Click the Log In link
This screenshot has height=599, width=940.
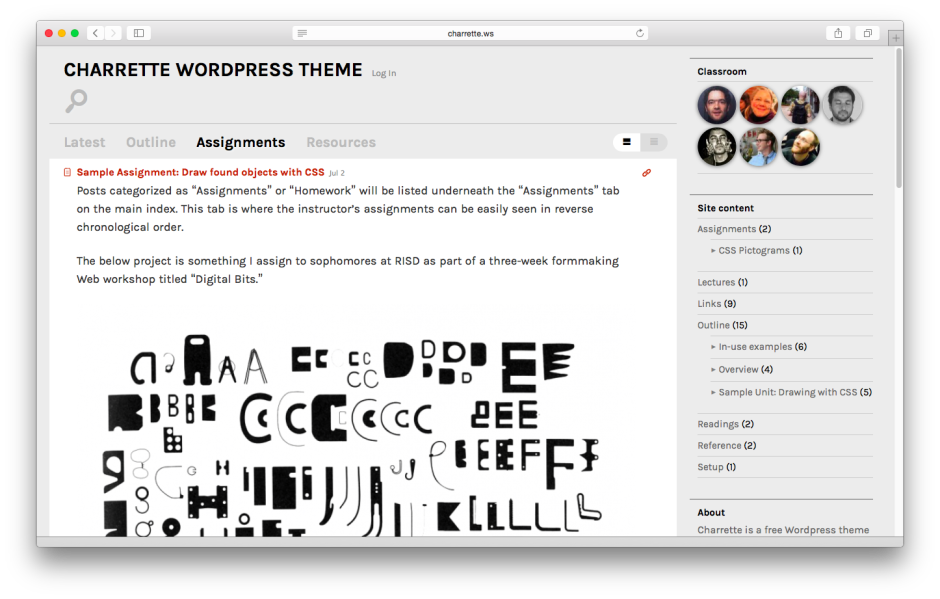384,73
